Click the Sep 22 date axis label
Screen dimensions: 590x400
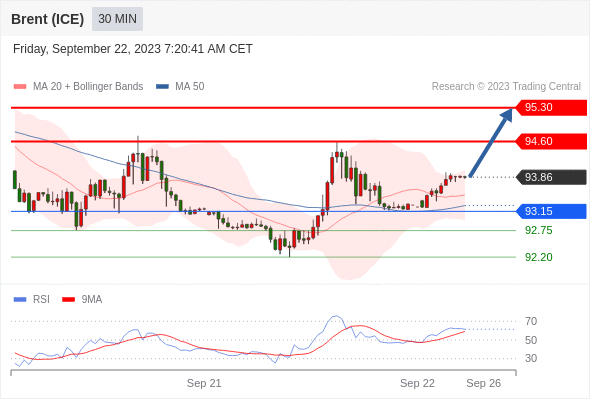(x=417, y=383)
